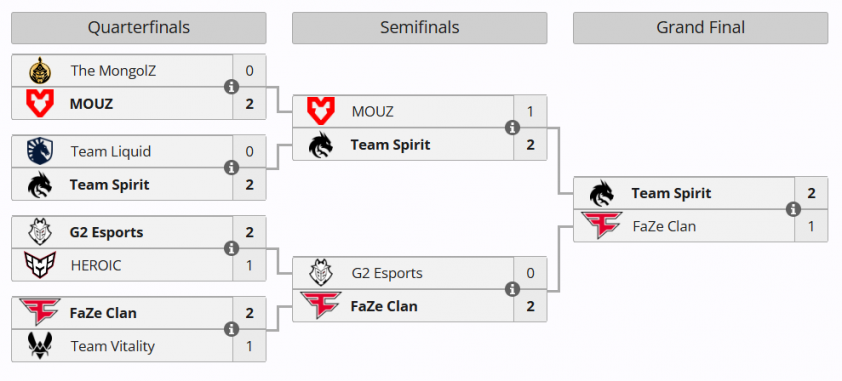The width and height of the screenshot is (842, 381).
Task: Open HEROIC team name link
Action: coord(96,265)
